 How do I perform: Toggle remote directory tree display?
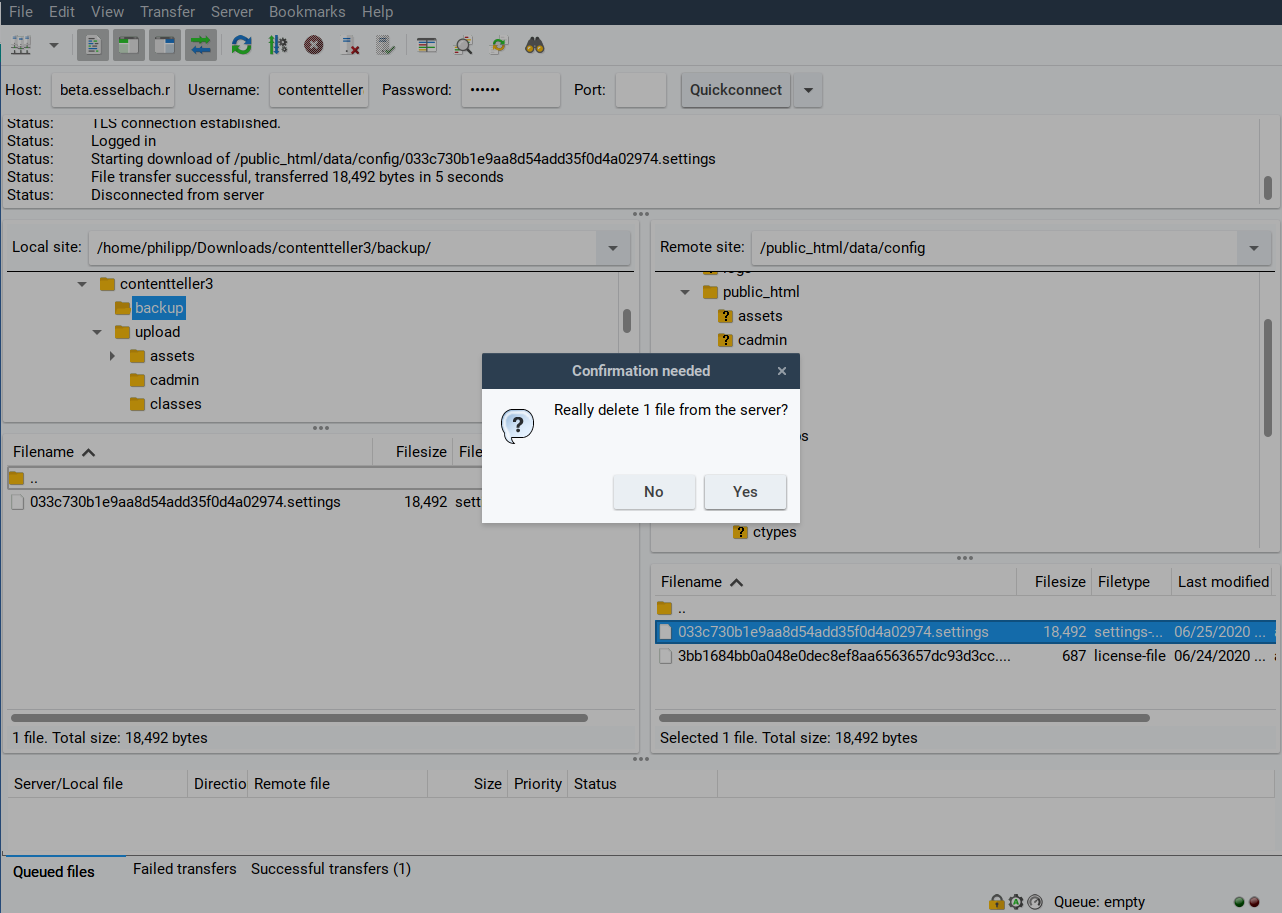[165, 45]
